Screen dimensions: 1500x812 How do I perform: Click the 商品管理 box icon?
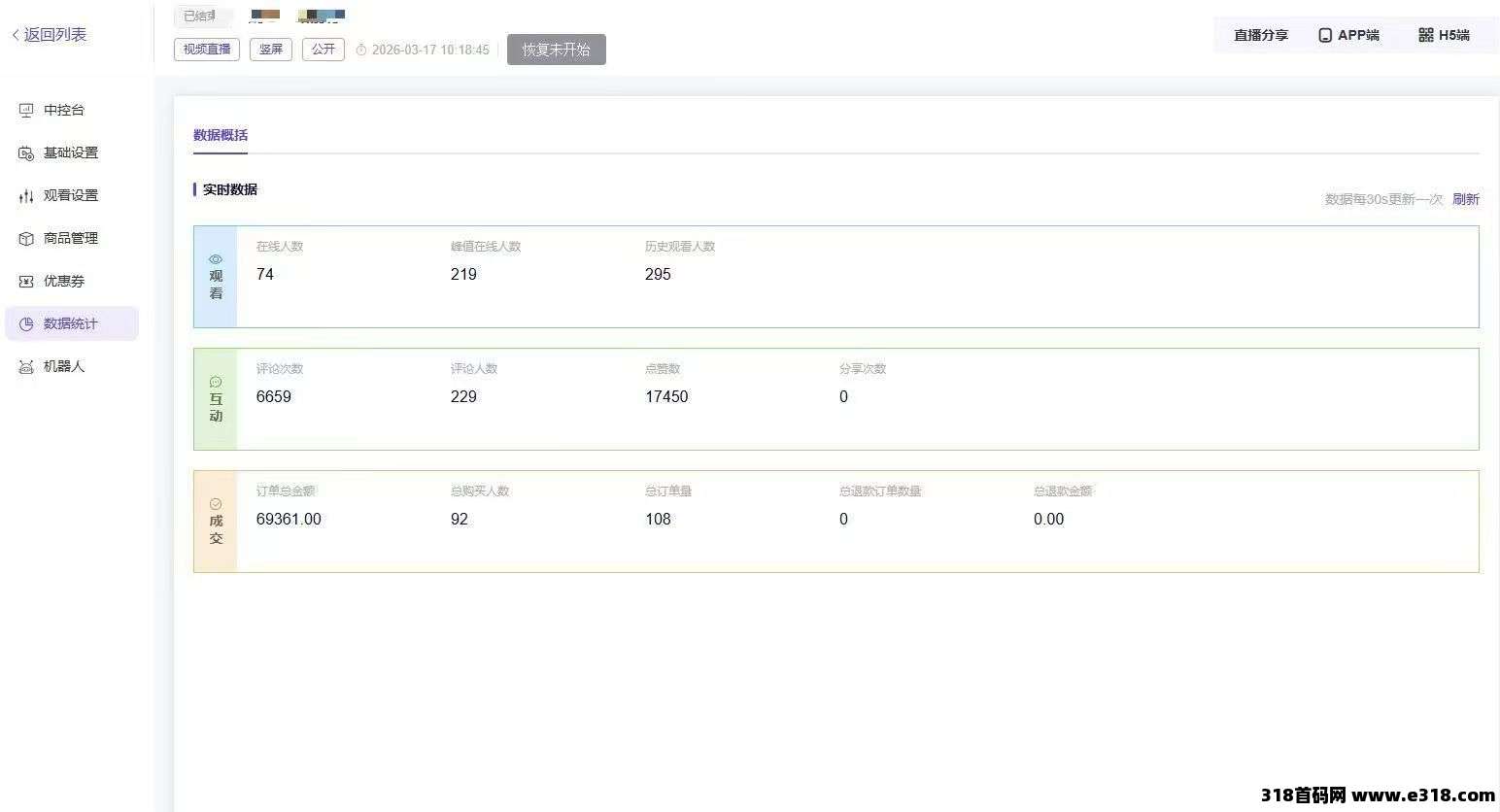[x=26, y=239]
